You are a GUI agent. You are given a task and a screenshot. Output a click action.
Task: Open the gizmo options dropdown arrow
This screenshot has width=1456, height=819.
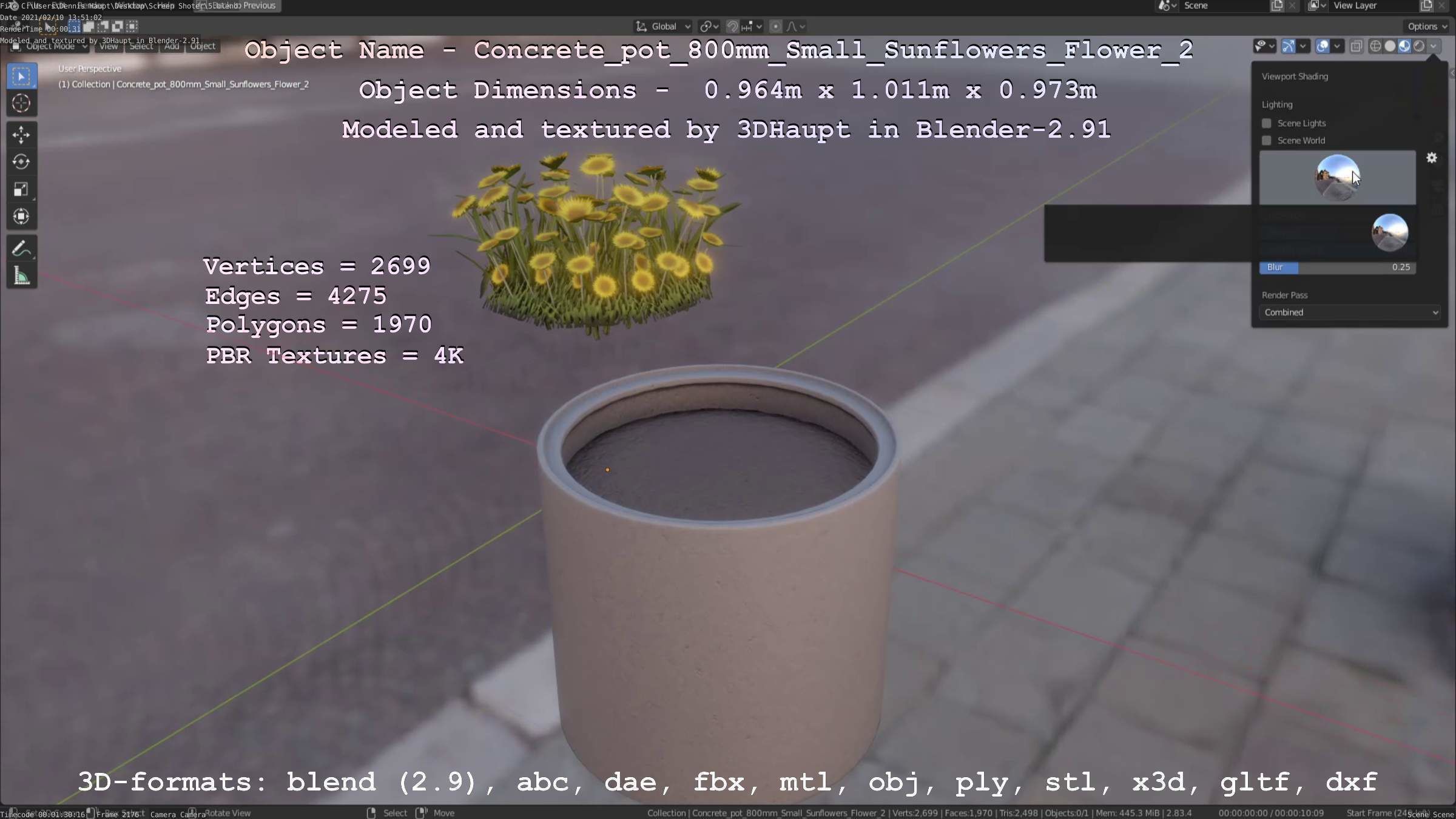pos(1303,46)
